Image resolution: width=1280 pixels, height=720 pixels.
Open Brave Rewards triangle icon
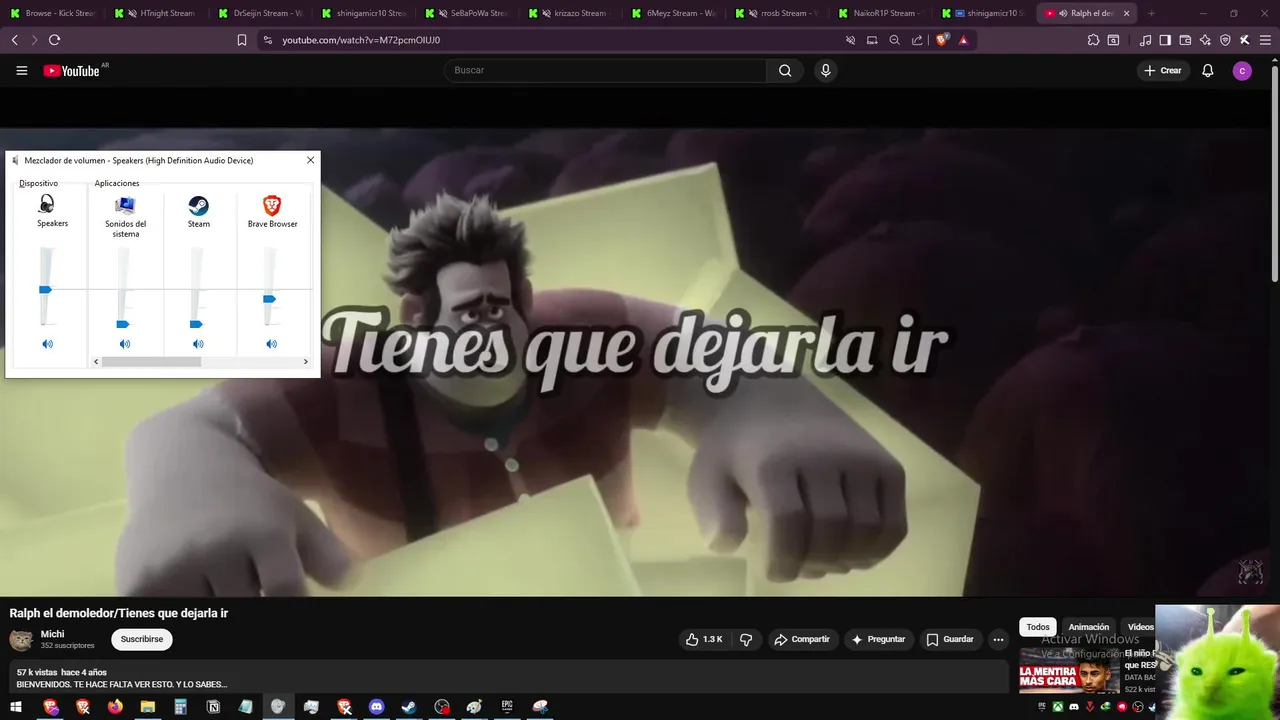963,40
